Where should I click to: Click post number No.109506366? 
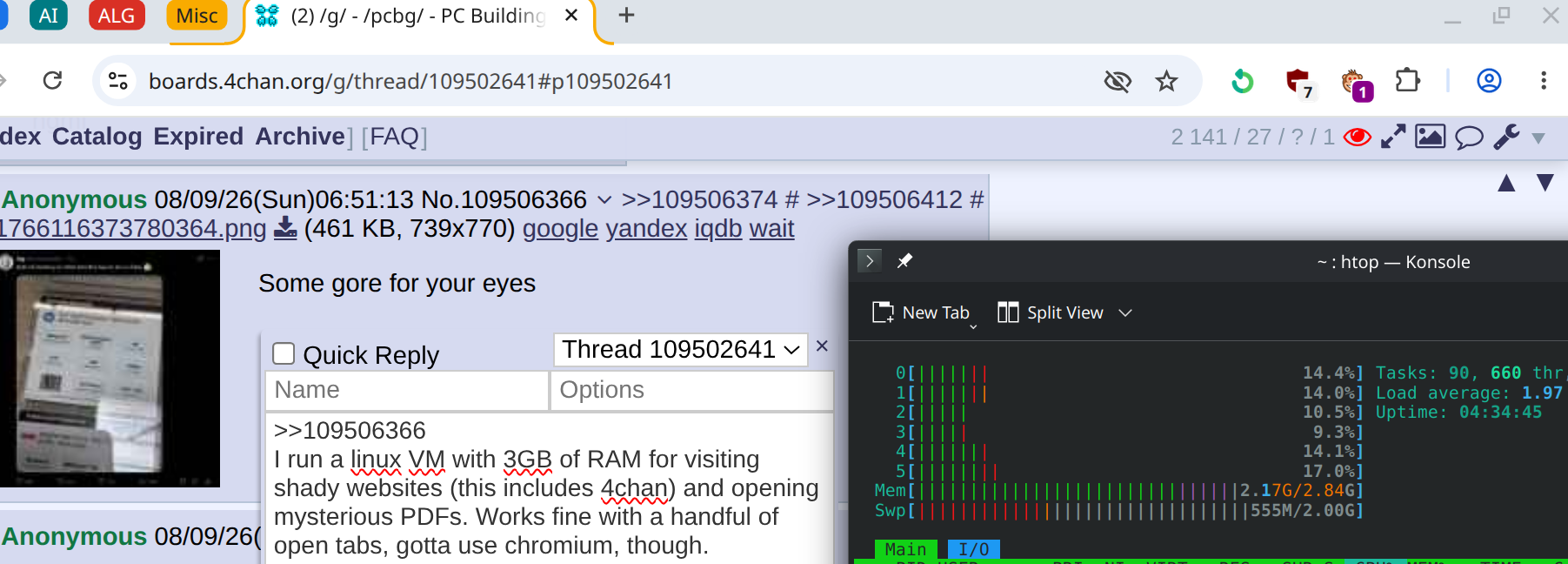[x=504, y=199]
